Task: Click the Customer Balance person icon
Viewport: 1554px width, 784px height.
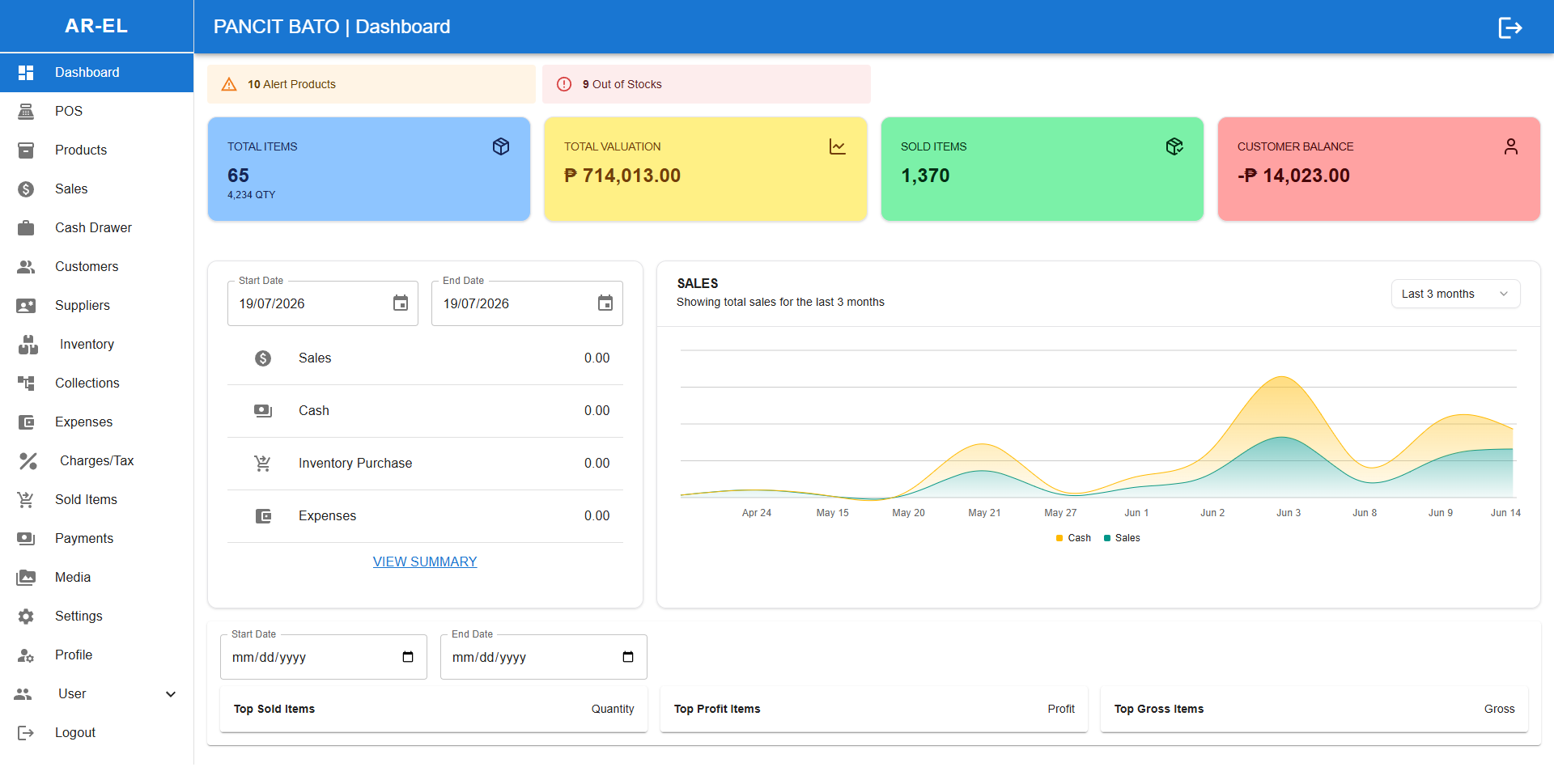Action: point(1511,146)
